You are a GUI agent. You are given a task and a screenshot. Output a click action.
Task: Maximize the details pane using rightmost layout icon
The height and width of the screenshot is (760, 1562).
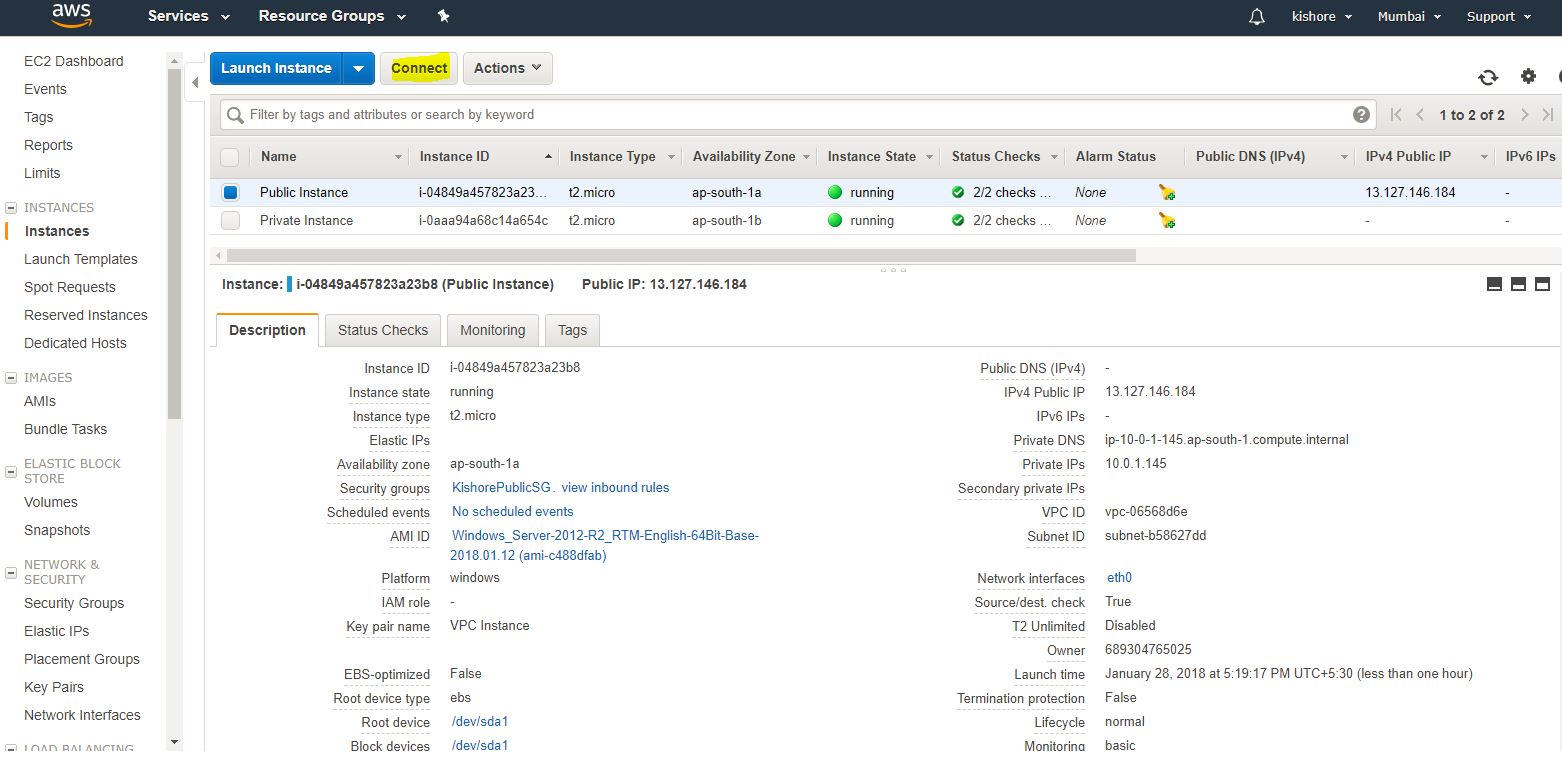[1542, 285]
